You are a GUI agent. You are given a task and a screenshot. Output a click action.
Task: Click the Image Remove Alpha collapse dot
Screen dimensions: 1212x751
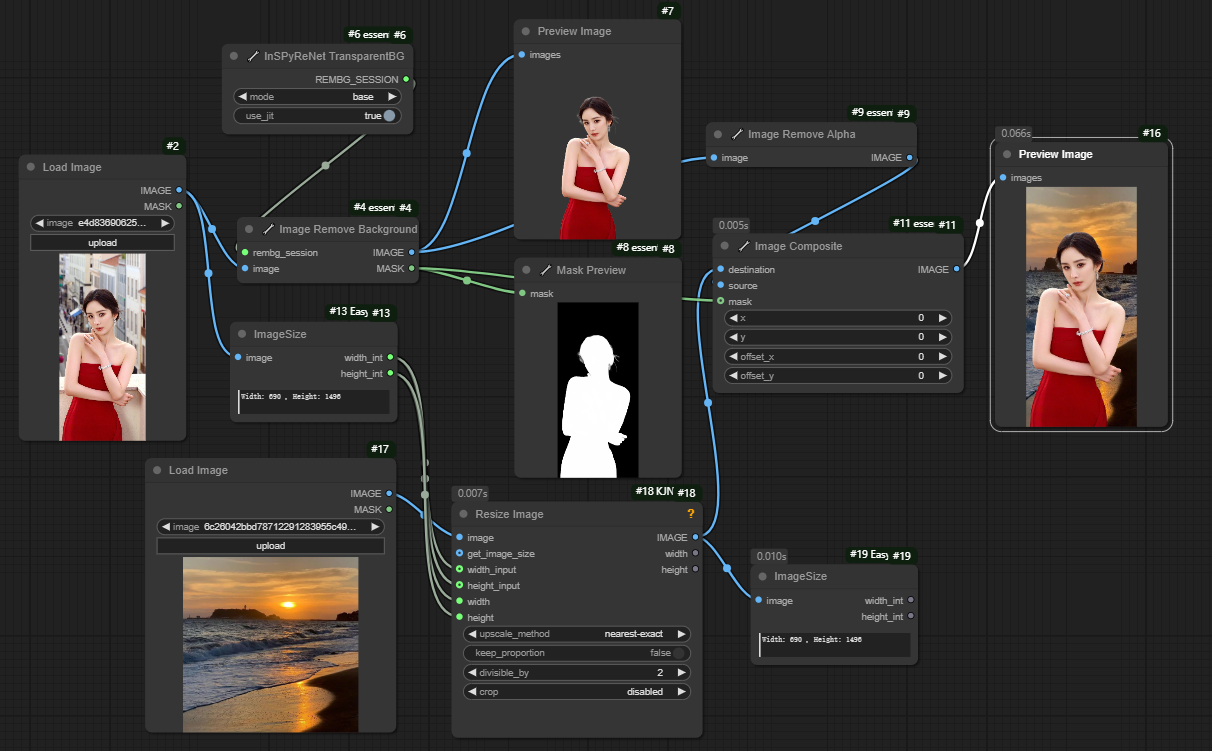[718, 134]
